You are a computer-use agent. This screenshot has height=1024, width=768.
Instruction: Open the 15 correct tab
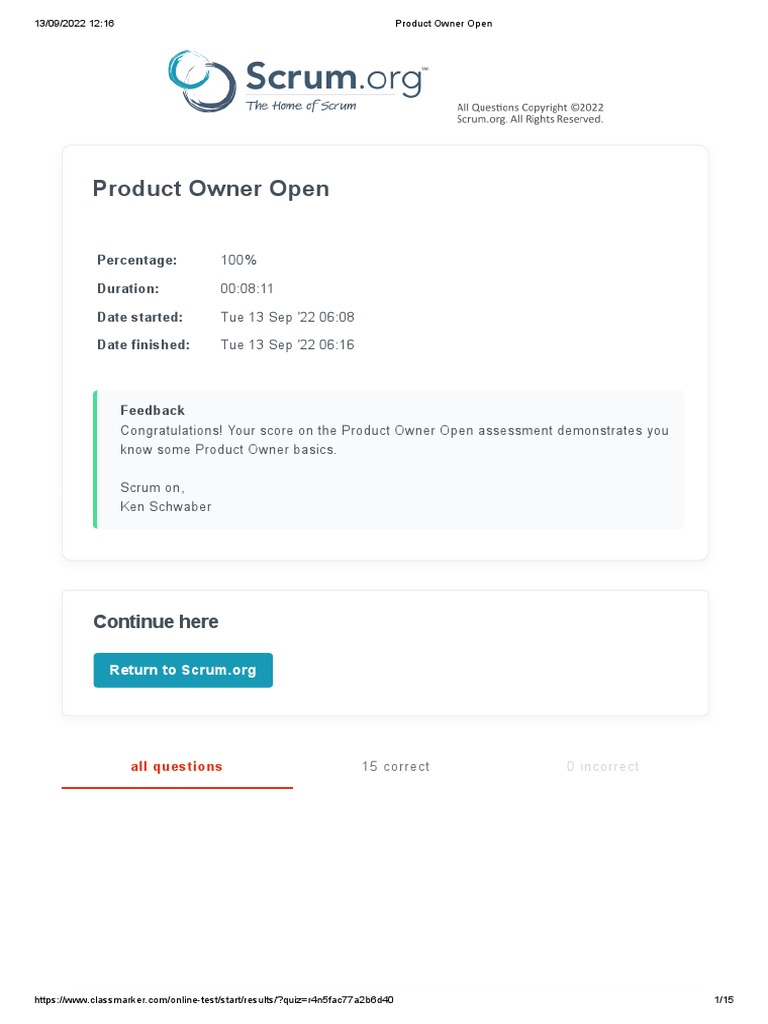point(396,767)
